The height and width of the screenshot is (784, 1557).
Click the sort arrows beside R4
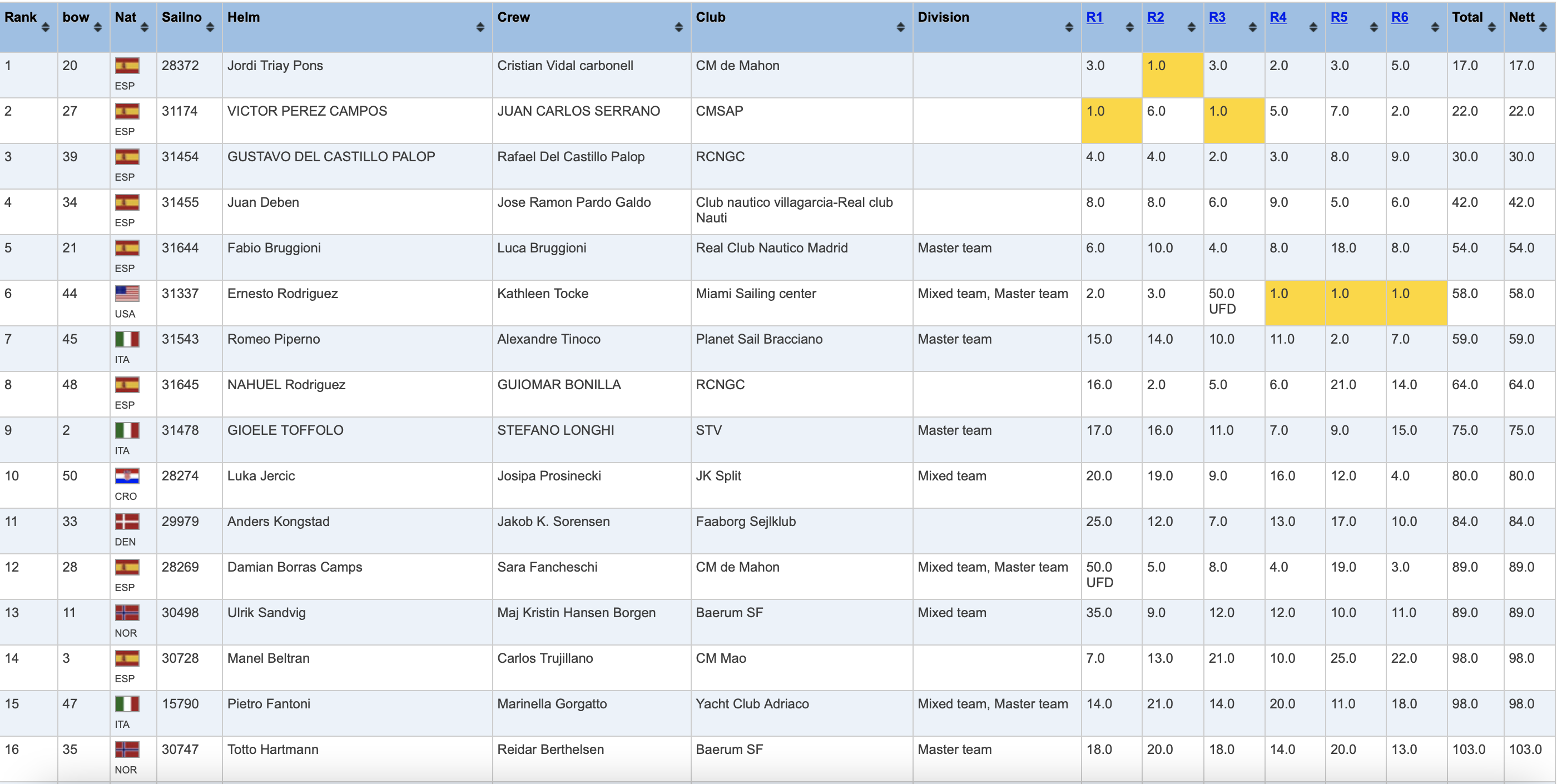pyautogui.click(x=1313, y=27)
